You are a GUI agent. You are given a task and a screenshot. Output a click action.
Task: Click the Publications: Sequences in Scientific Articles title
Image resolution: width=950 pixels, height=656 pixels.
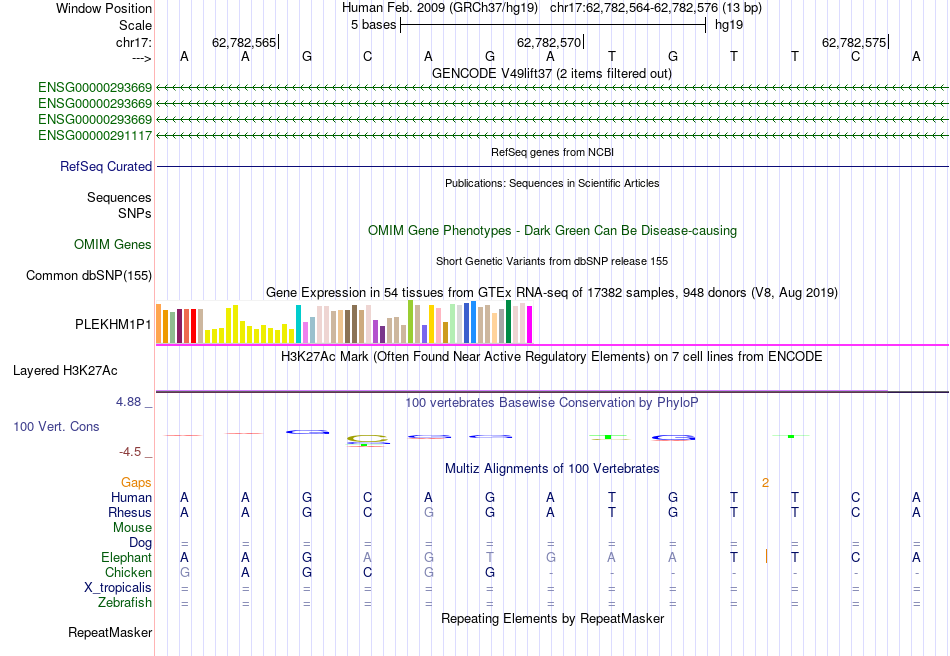[x=552, y=183]
